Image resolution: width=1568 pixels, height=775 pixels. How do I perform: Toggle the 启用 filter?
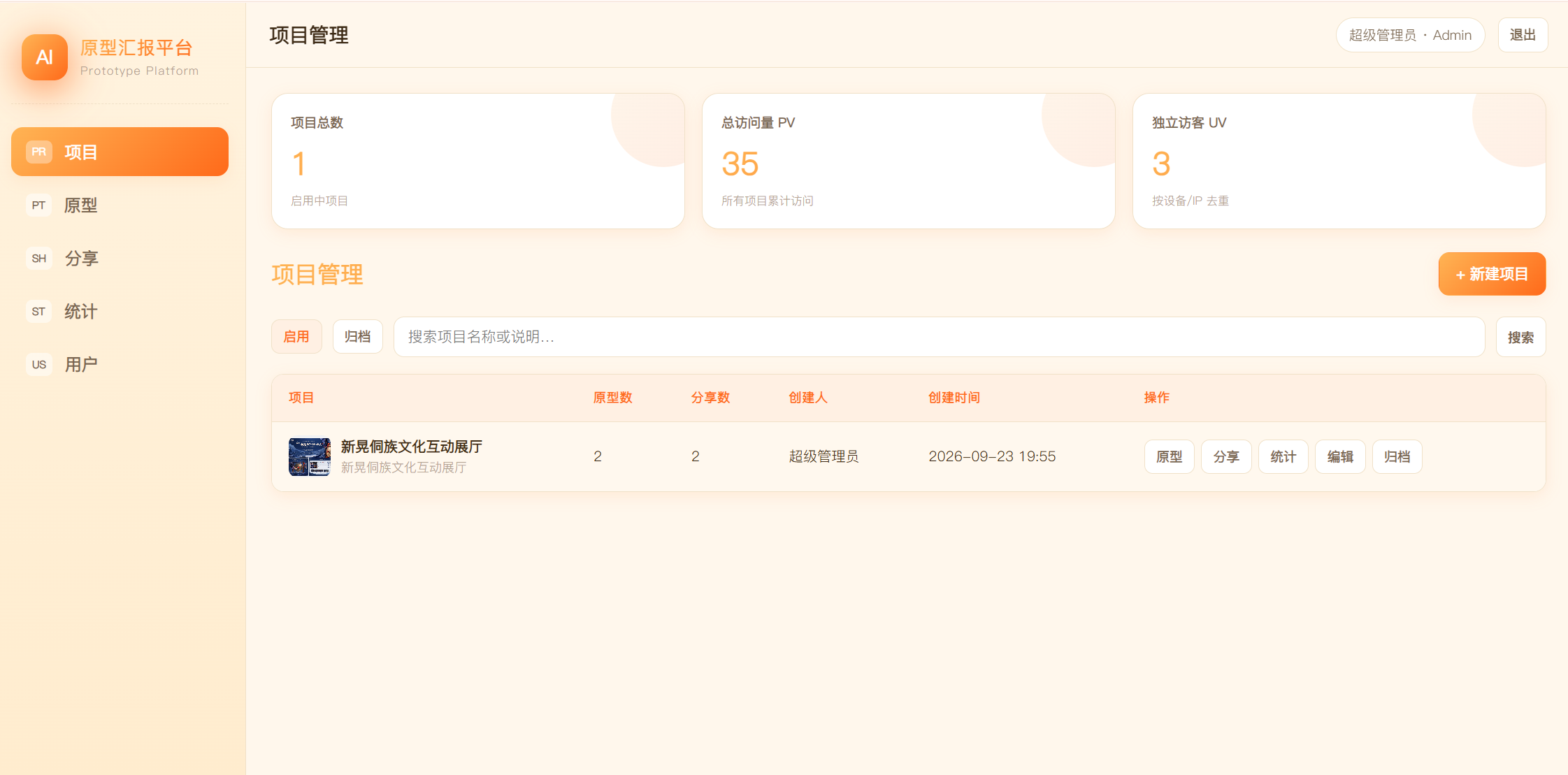(x=296, y=337)
